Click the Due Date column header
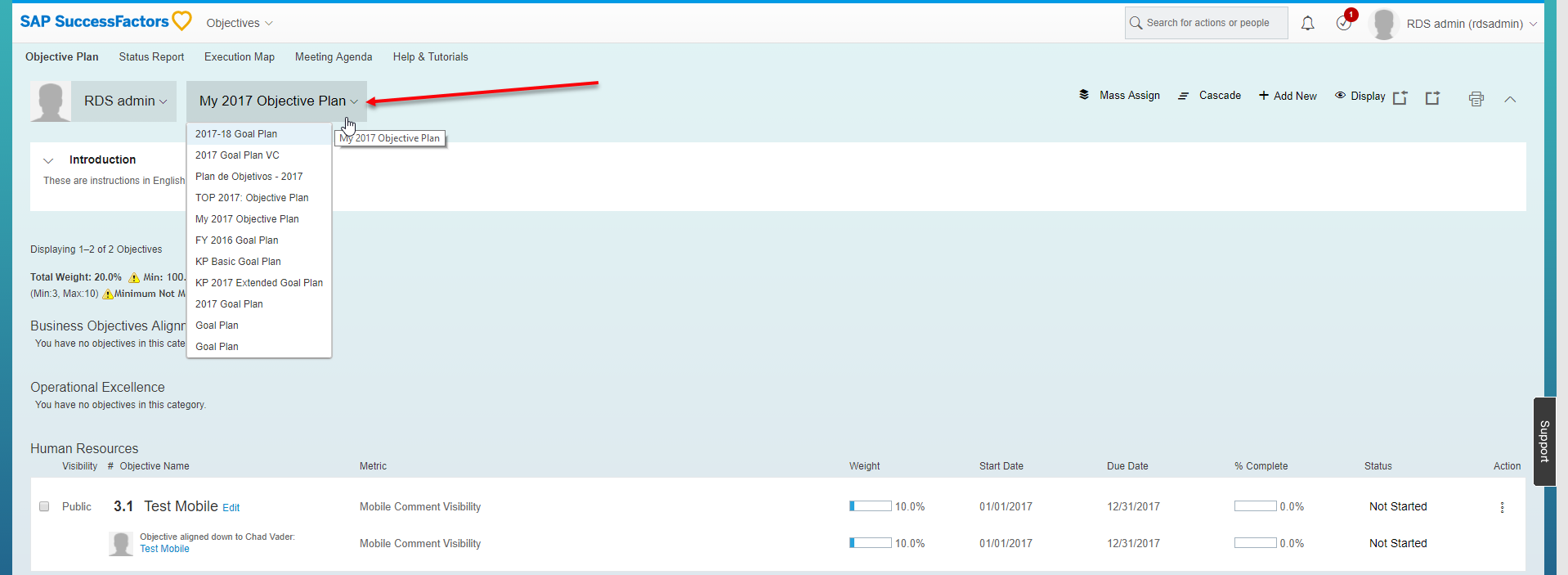 tap(1127, 466)
